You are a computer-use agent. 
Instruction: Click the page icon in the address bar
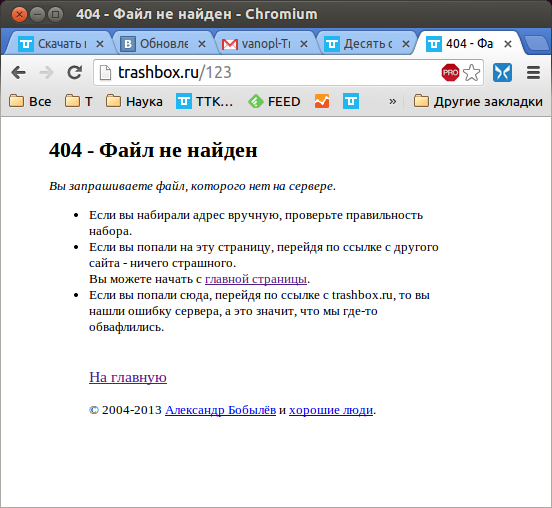click(105, 73)
